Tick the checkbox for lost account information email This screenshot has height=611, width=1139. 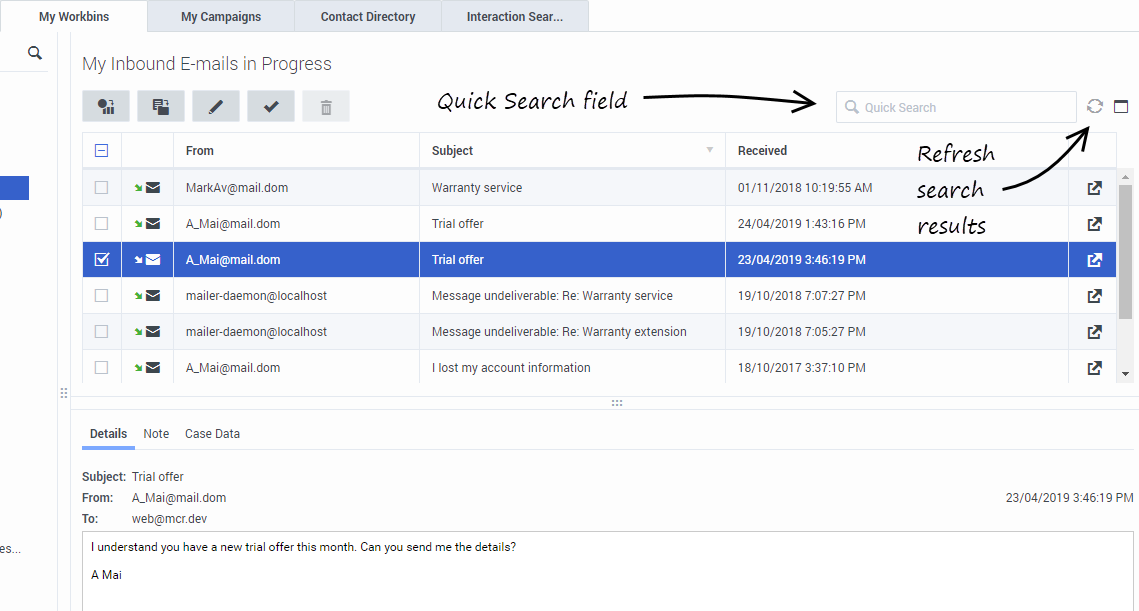pos(101,368)
